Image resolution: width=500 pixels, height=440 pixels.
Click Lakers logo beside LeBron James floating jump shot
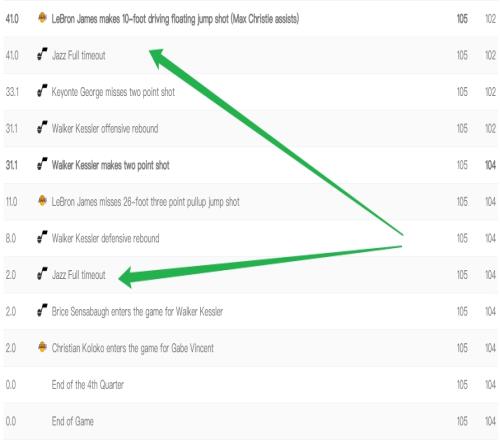[x=42, y=18]
